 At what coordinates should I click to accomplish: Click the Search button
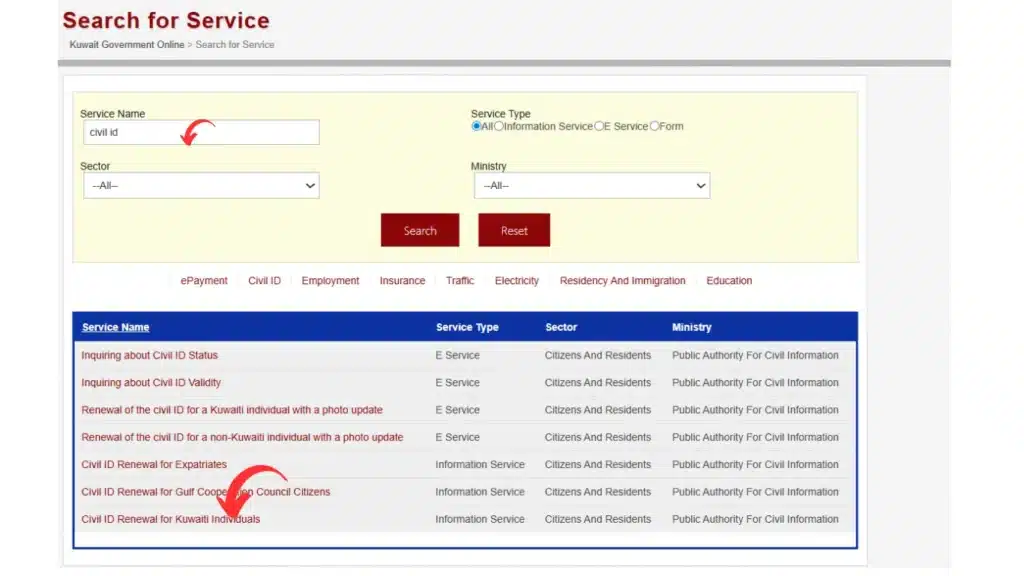tap(419, 230)
